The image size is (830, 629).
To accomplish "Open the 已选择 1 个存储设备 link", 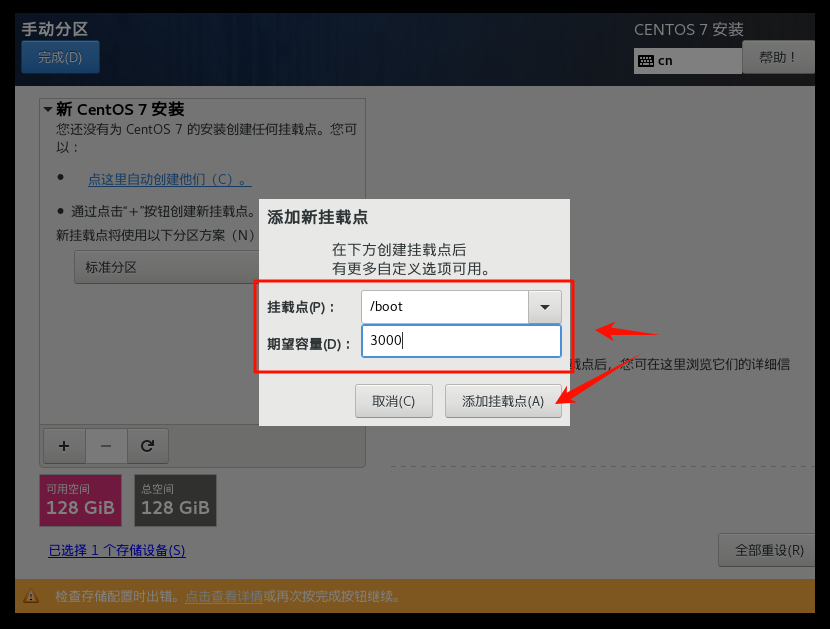I will [117, 551].
